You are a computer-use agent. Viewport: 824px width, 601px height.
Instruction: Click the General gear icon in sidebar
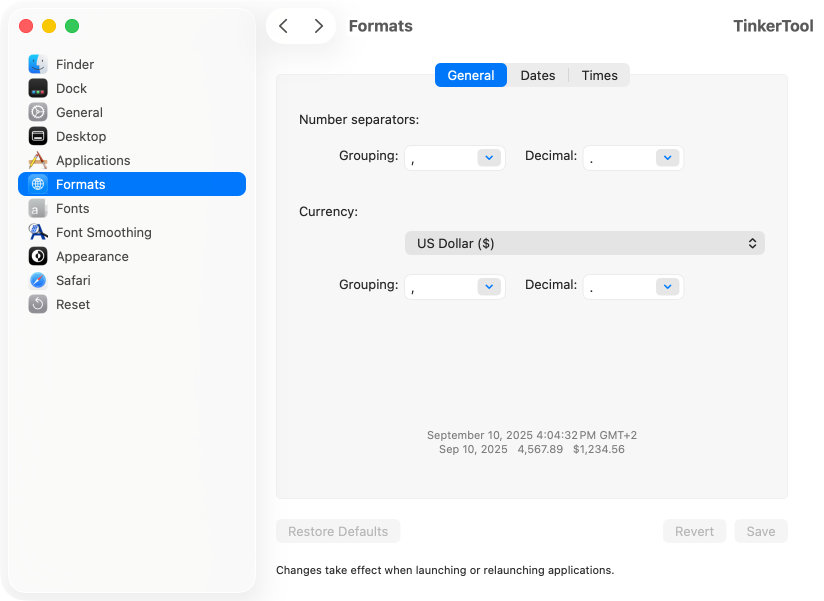tap(38, 112)
